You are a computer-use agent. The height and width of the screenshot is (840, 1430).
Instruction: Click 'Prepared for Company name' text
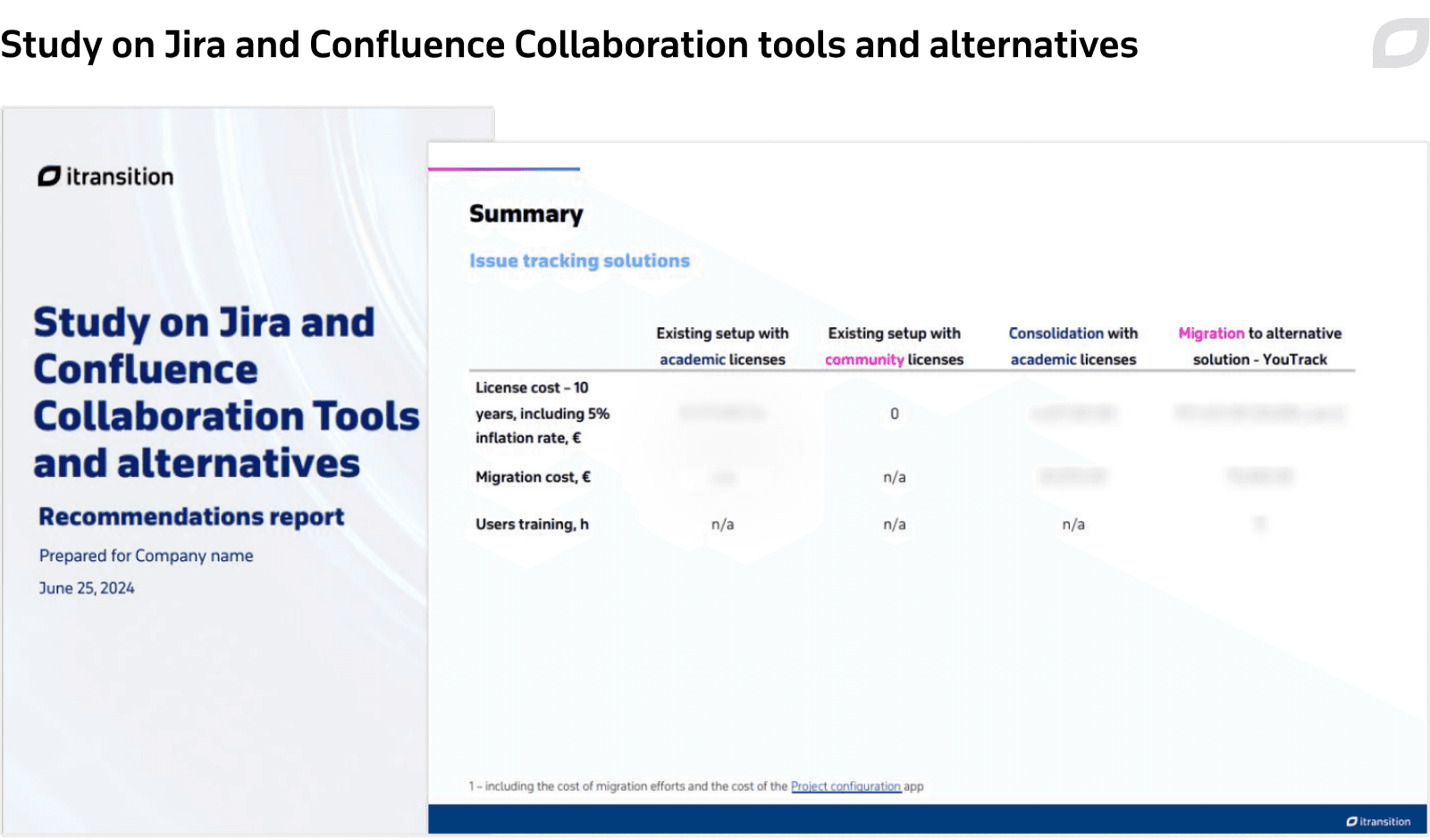[147, 556]
